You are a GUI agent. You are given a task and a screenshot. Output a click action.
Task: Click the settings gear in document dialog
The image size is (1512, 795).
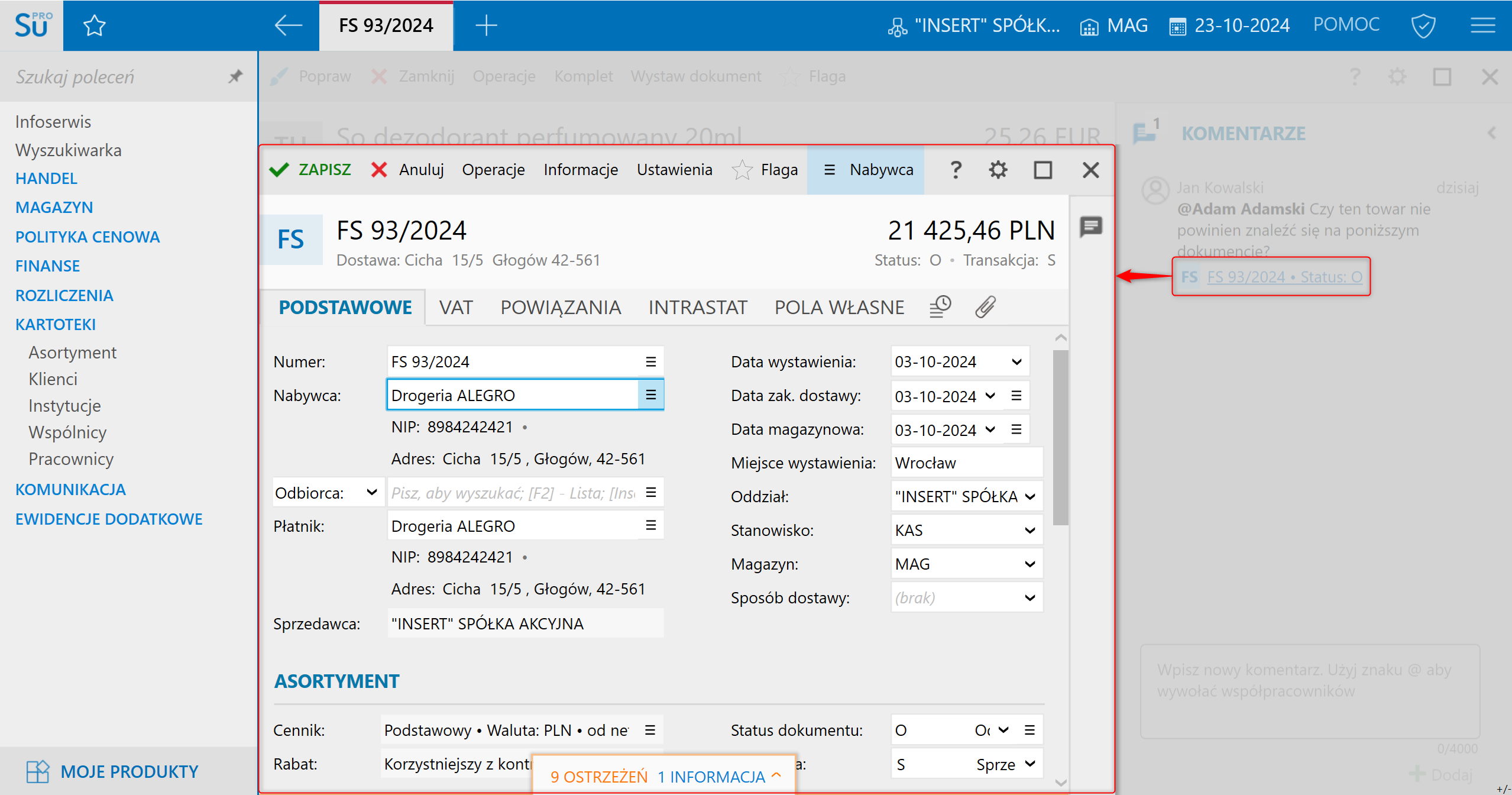(x=998, y=170)
